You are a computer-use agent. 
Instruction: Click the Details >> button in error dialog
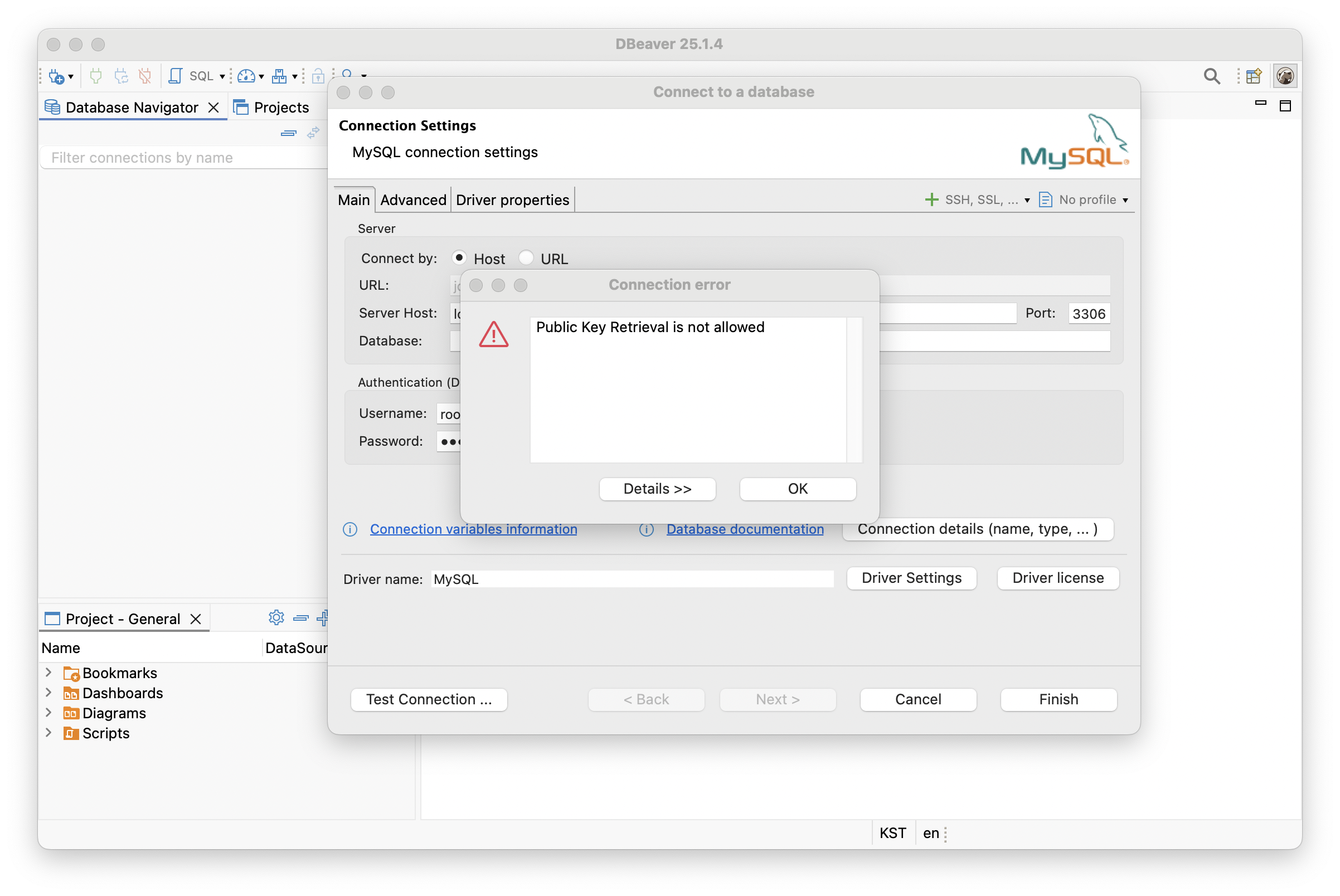pyautogui.click(x=657, y=489)
